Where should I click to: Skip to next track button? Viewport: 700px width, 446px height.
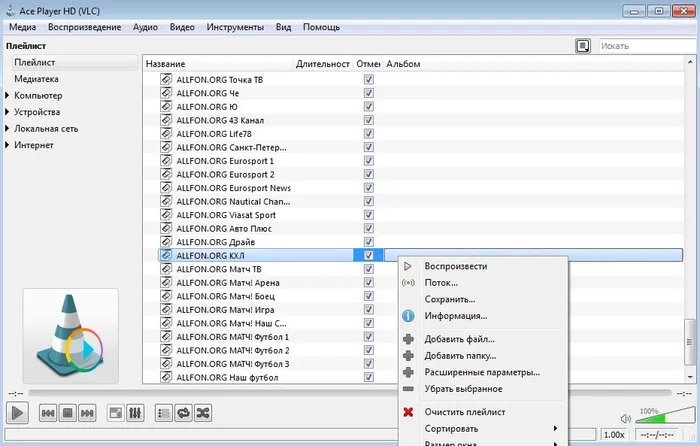[x=87, y=413]
